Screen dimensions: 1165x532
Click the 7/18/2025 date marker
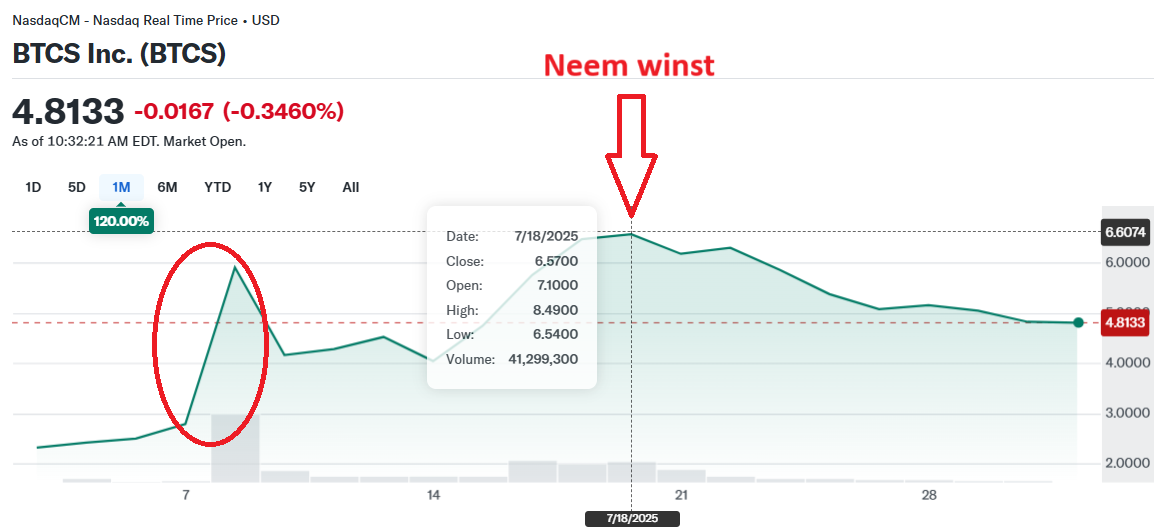click(632, 519)
